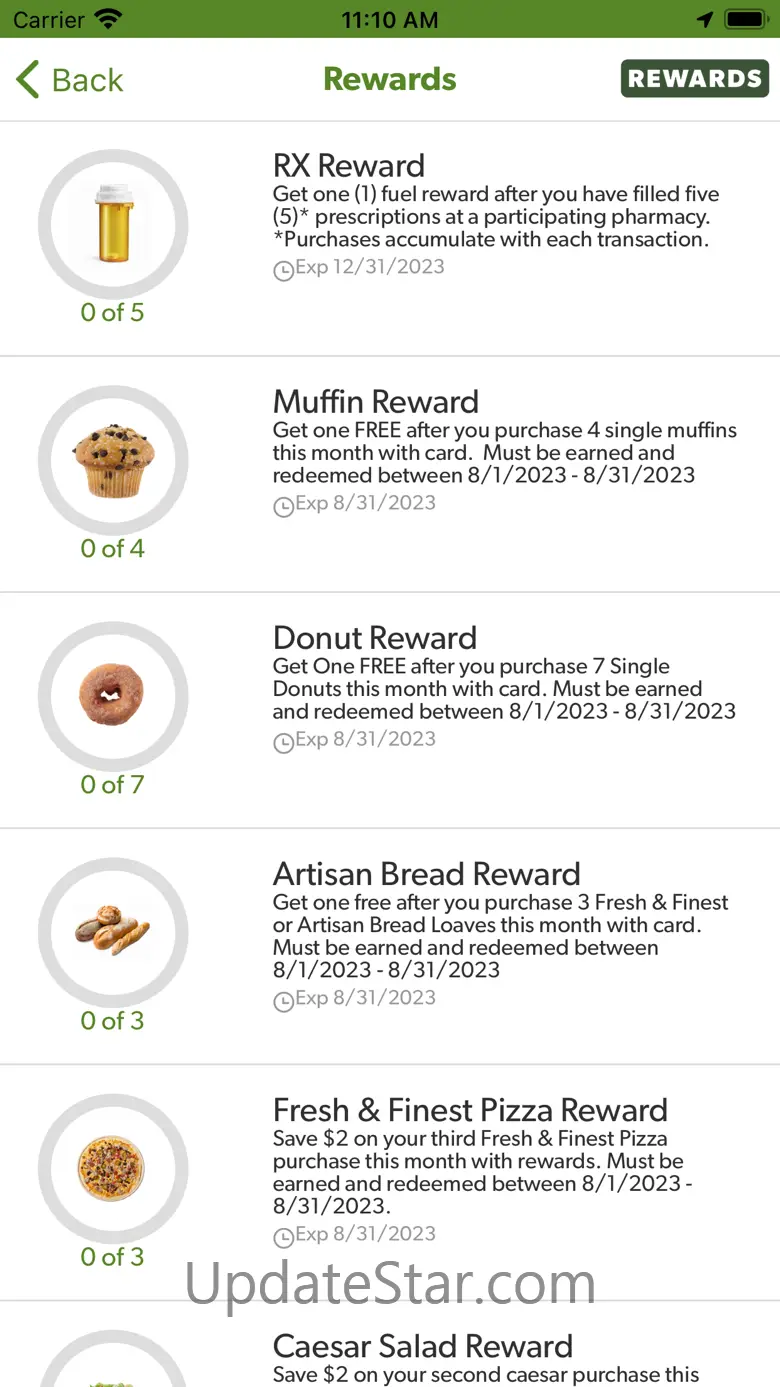780x1387 pixels.
Task: Click the Muffin Reward expiration clock icon
Action: 284,506
